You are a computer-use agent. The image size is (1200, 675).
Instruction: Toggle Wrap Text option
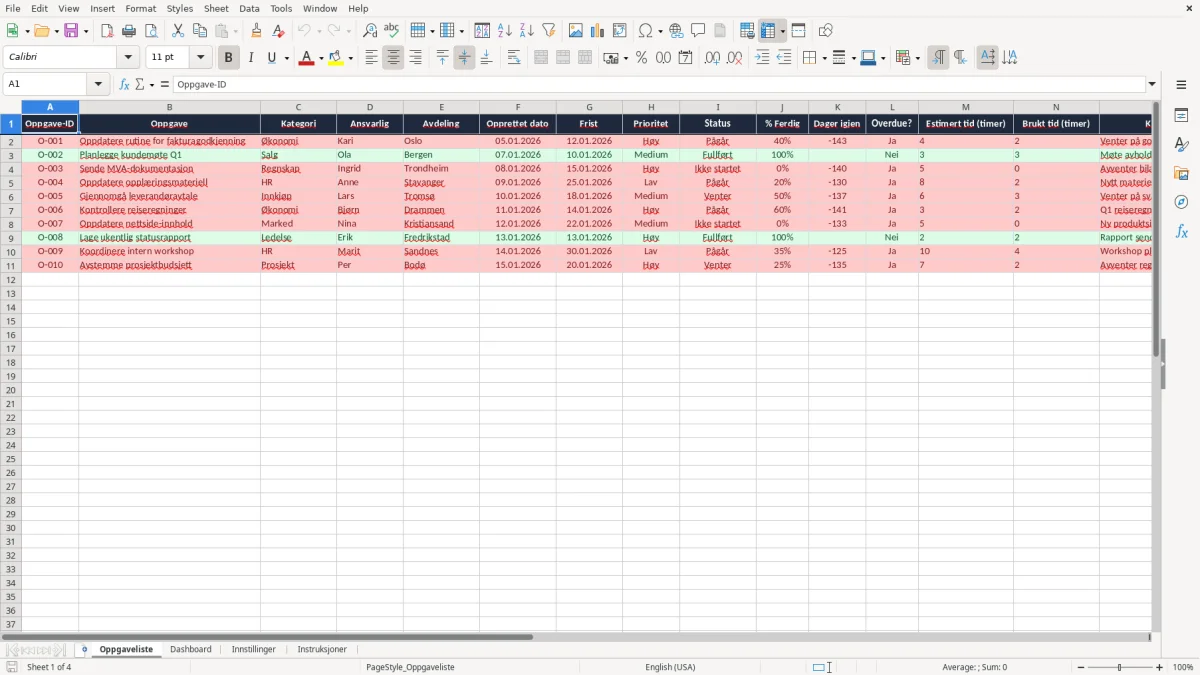coord(513,58)
